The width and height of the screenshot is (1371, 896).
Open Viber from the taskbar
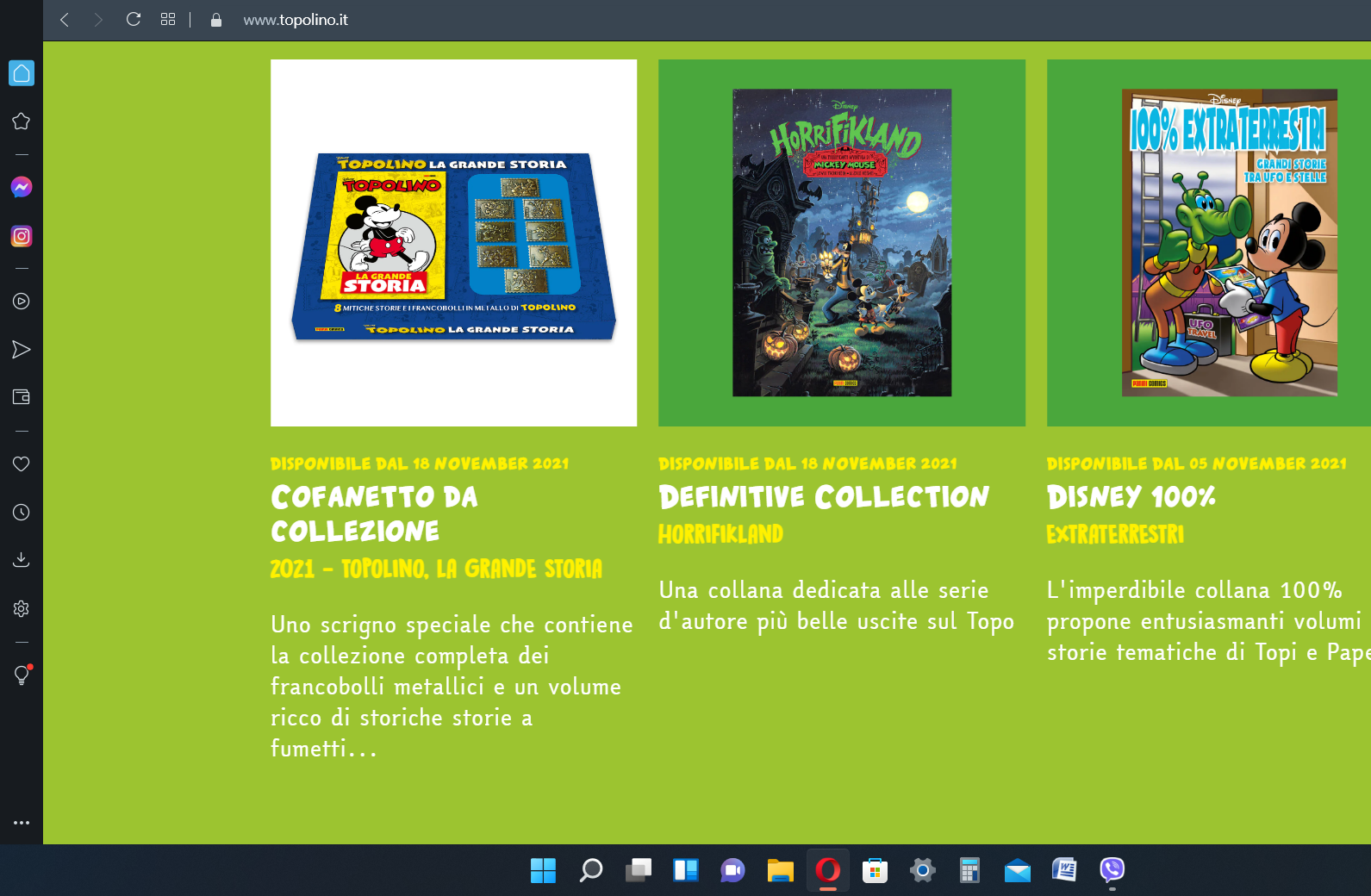click(1112, 870)
